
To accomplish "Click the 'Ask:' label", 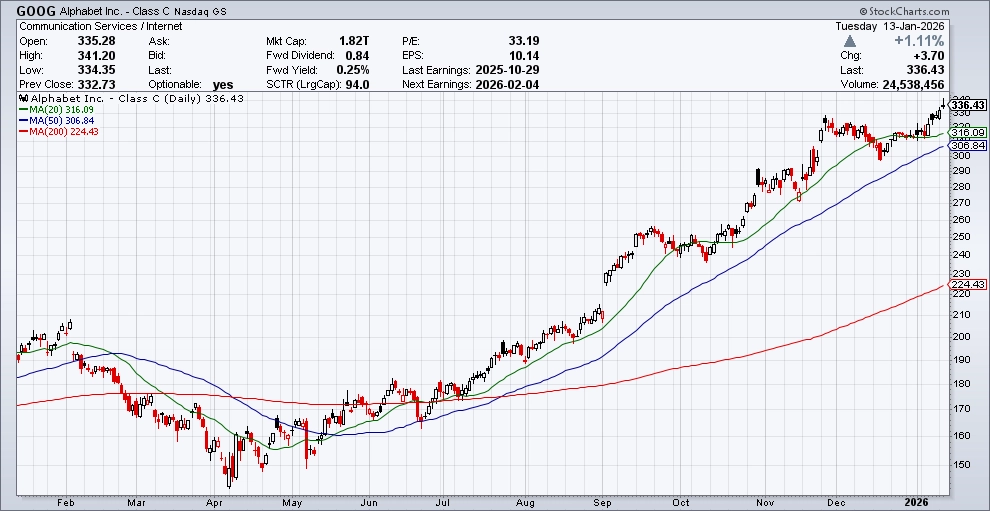I will [x=159, y=41].
